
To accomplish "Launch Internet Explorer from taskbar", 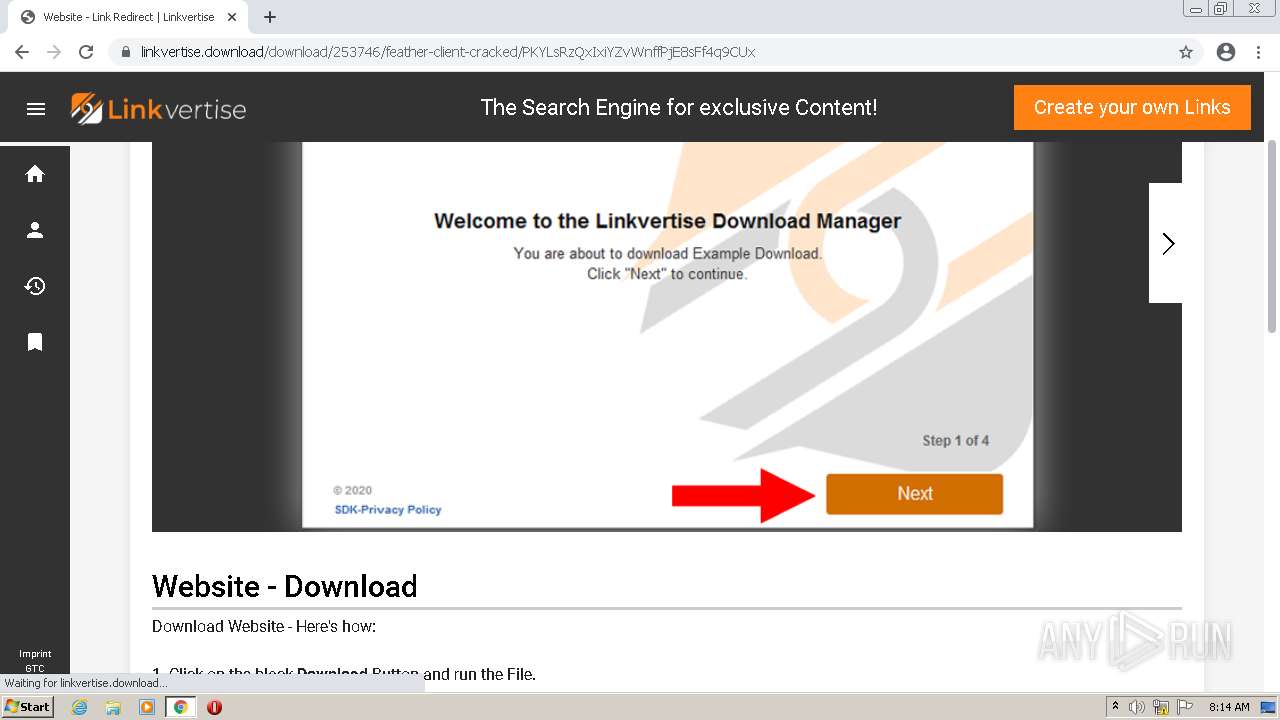I will 80,707.
